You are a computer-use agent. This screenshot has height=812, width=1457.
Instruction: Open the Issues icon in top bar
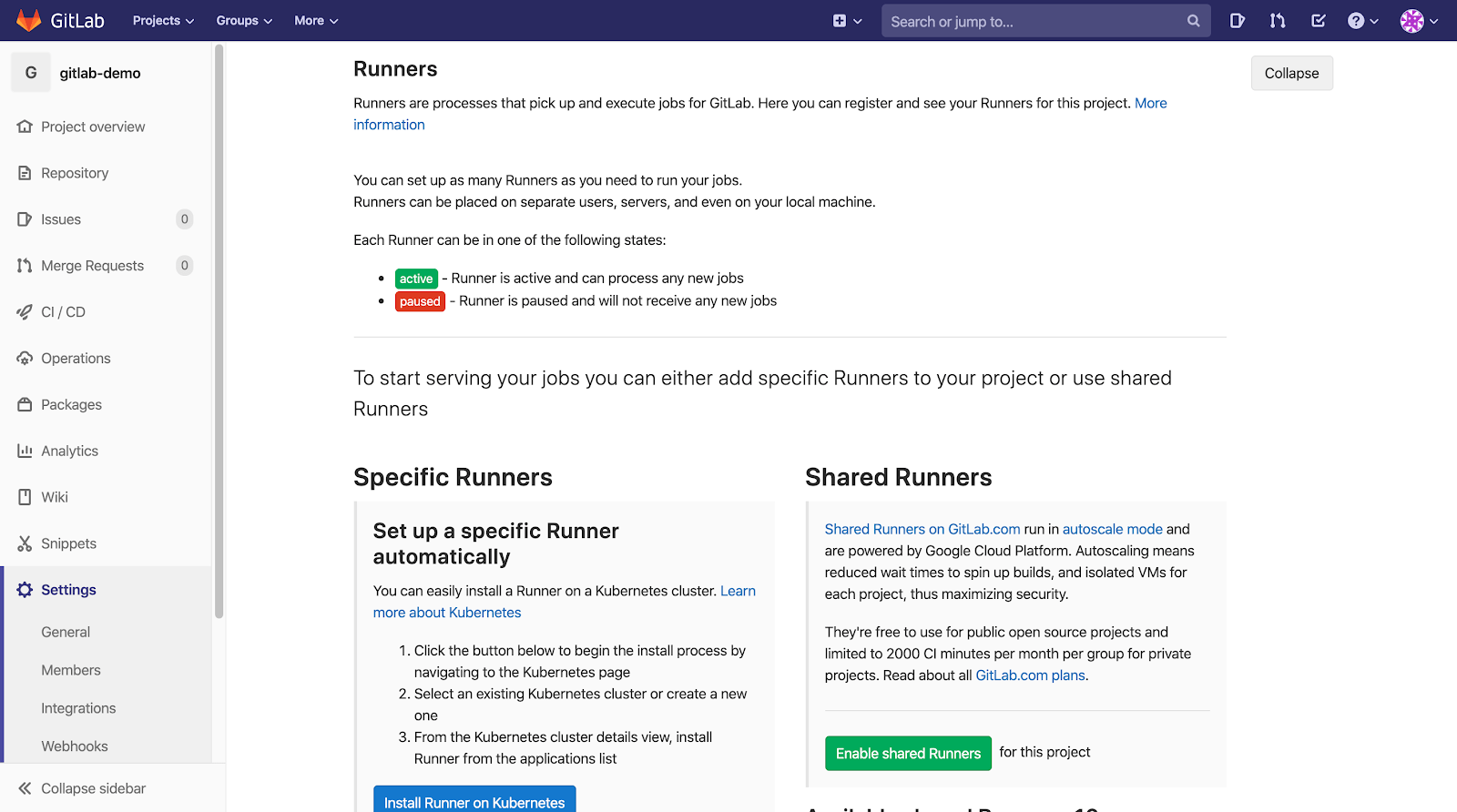tap(1237, 20)
